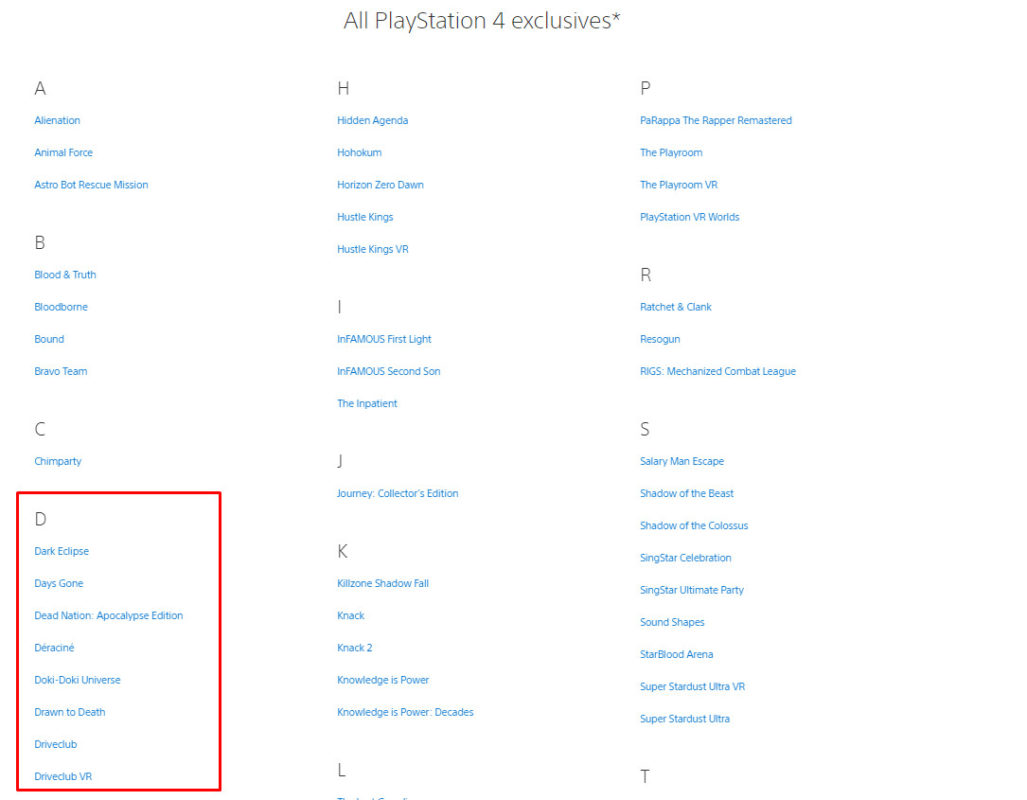Screen dimensions: 1027x800
Task: Open Knowledge is Power: Decades link
Action: pos(405,712)
